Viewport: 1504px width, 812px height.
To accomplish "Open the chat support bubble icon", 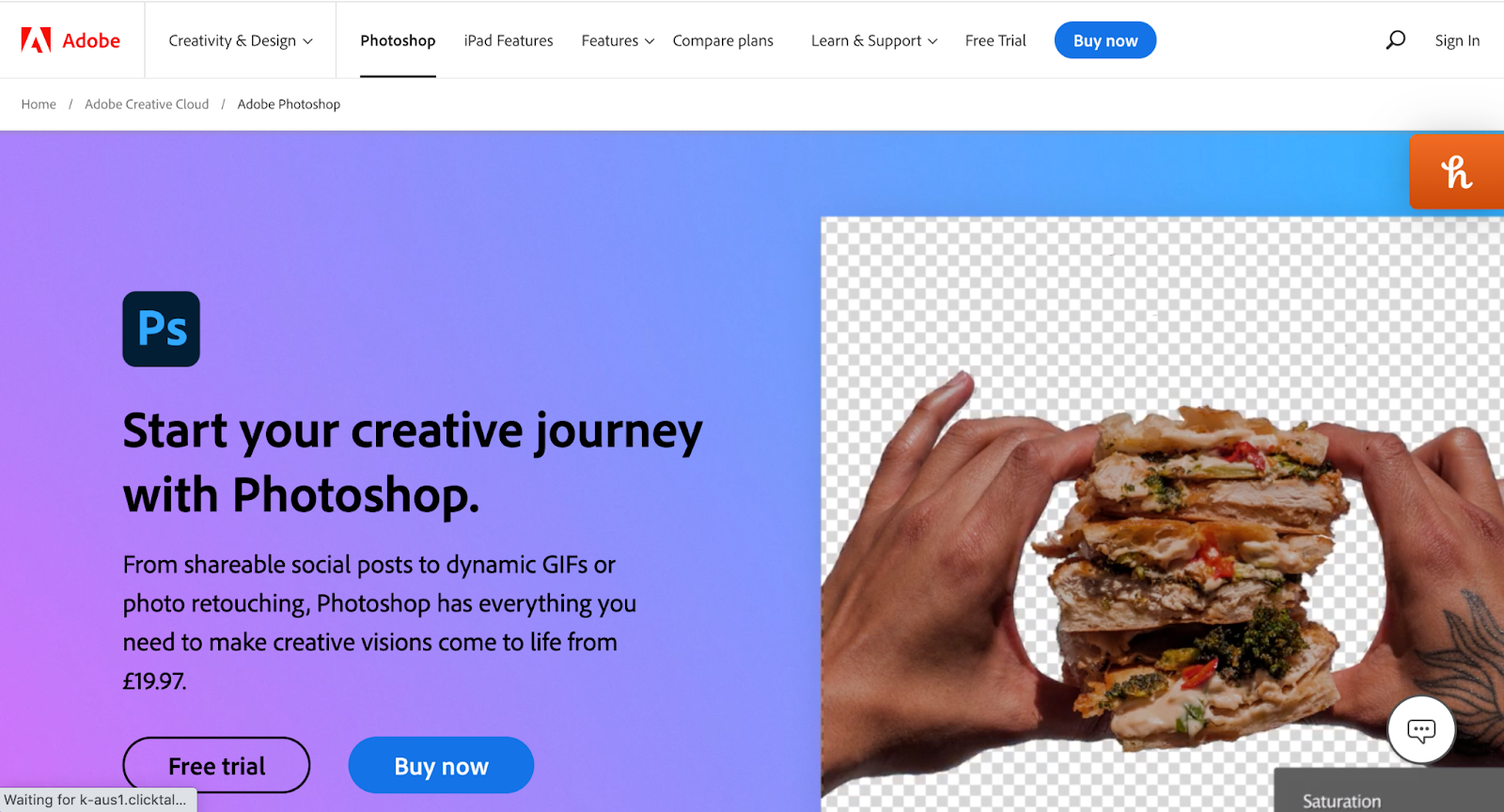I will point(1421,729).
